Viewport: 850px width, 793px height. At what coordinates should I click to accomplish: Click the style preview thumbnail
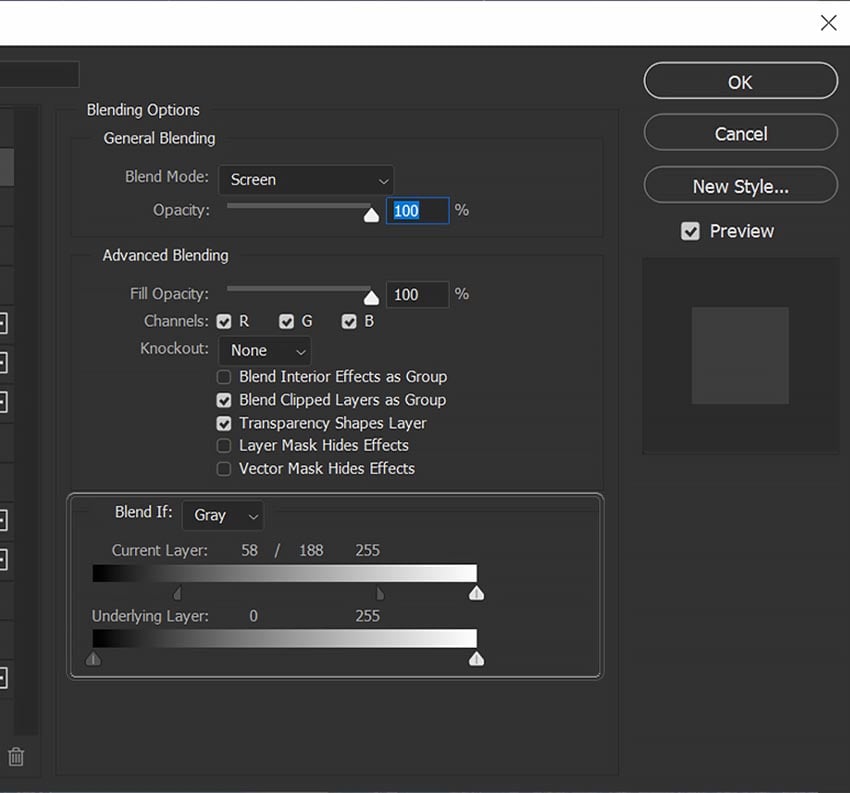point(740,356)
